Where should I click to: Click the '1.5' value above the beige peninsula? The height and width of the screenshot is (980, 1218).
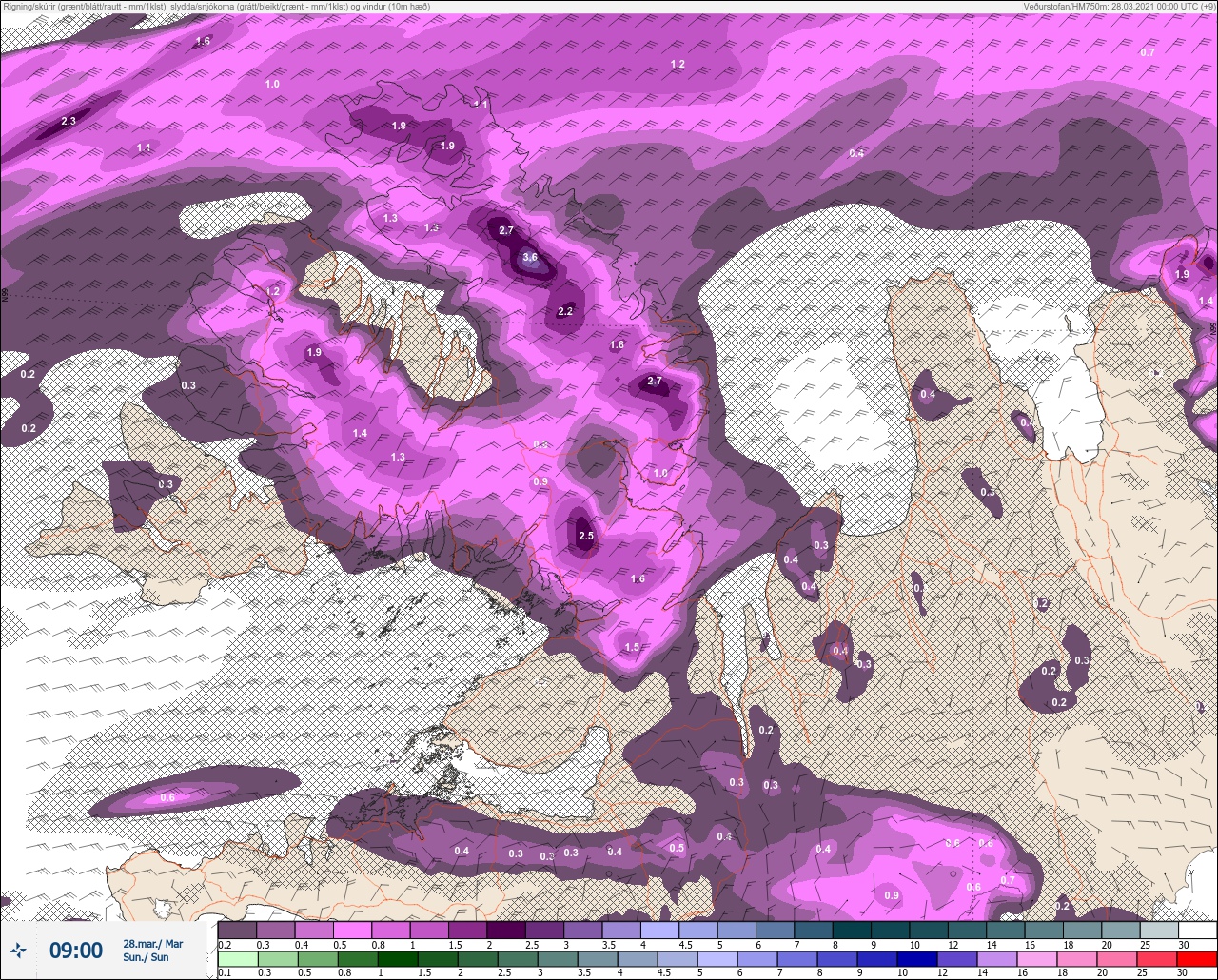coord(633,647)
